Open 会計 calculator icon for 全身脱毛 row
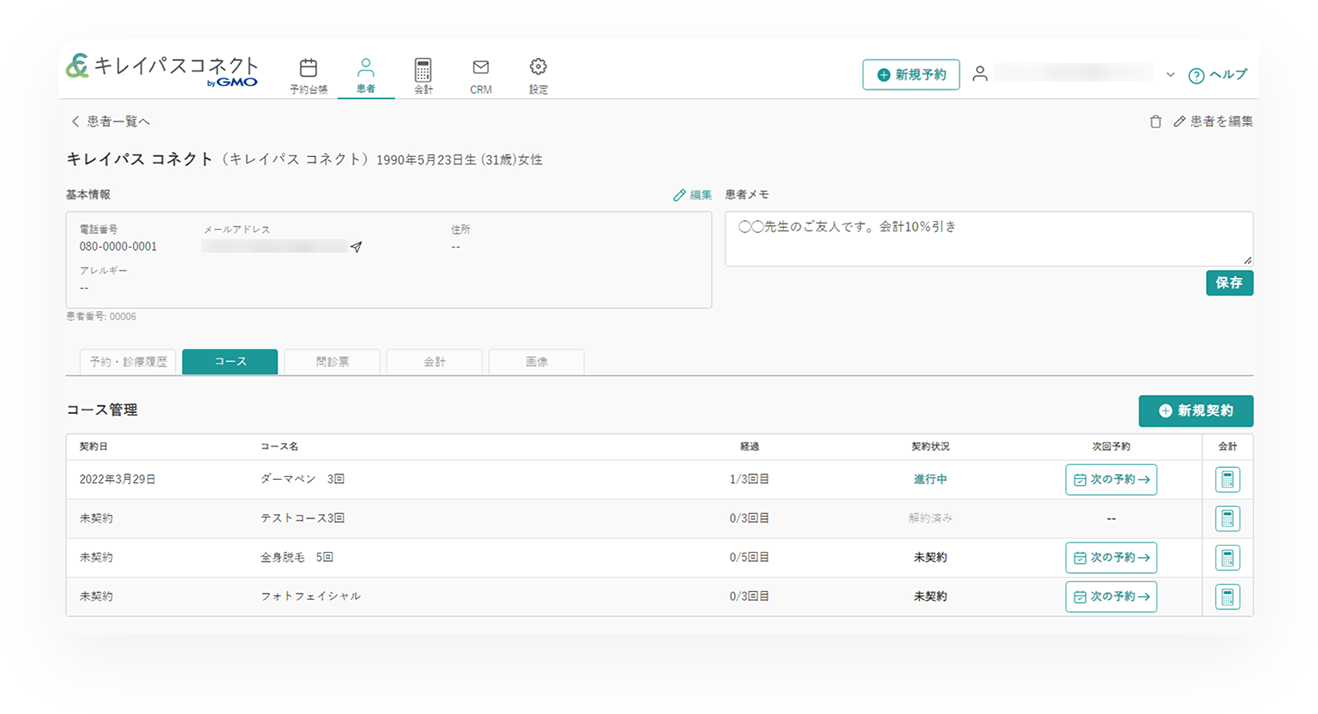 click(x=1227, y=558)
